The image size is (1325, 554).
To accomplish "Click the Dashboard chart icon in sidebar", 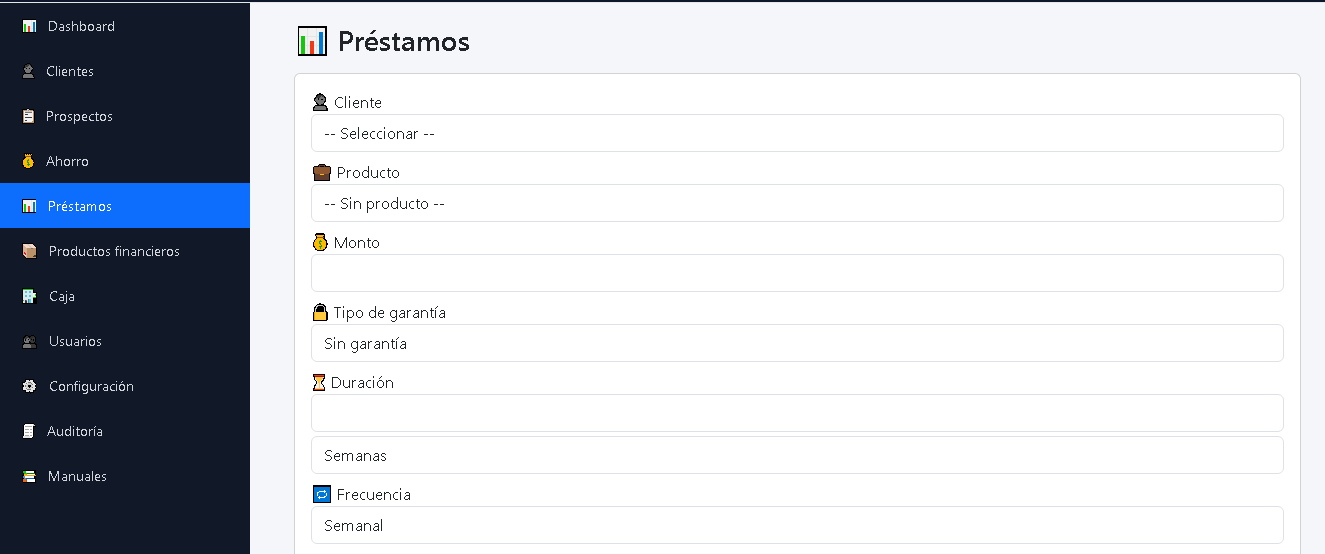I will point(29,26).
